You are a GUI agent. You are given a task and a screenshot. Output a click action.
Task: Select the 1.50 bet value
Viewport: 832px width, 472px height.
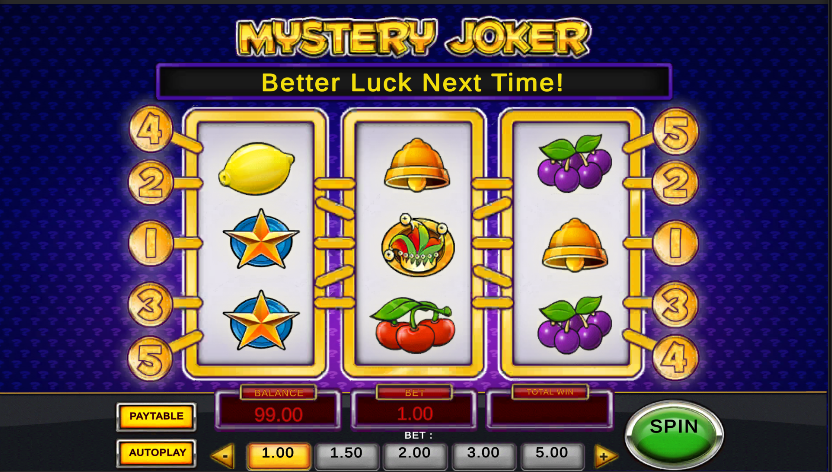click(x=346, y=454)
